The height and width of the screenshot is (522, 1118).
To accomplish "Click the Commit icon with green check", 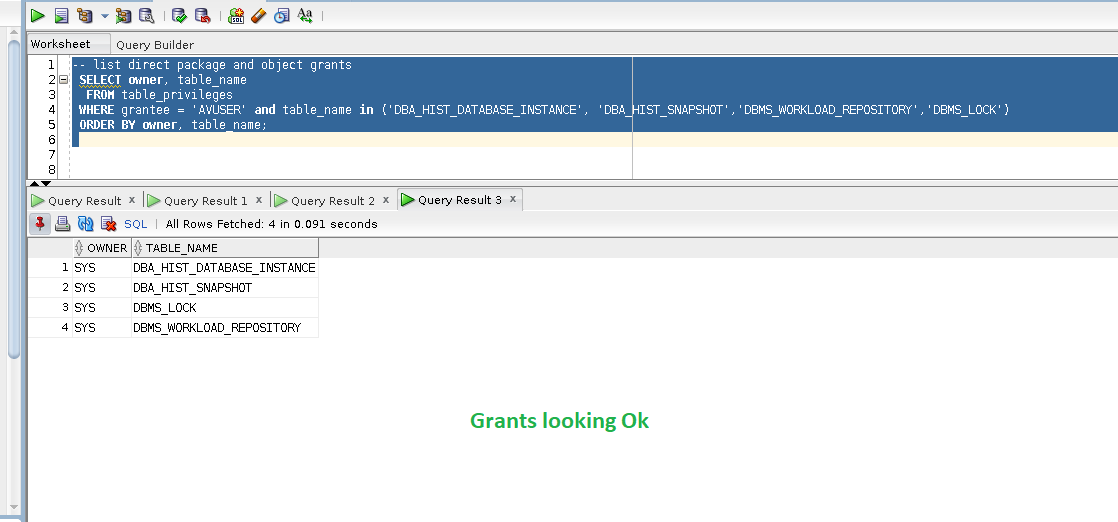I will point(180,15).
